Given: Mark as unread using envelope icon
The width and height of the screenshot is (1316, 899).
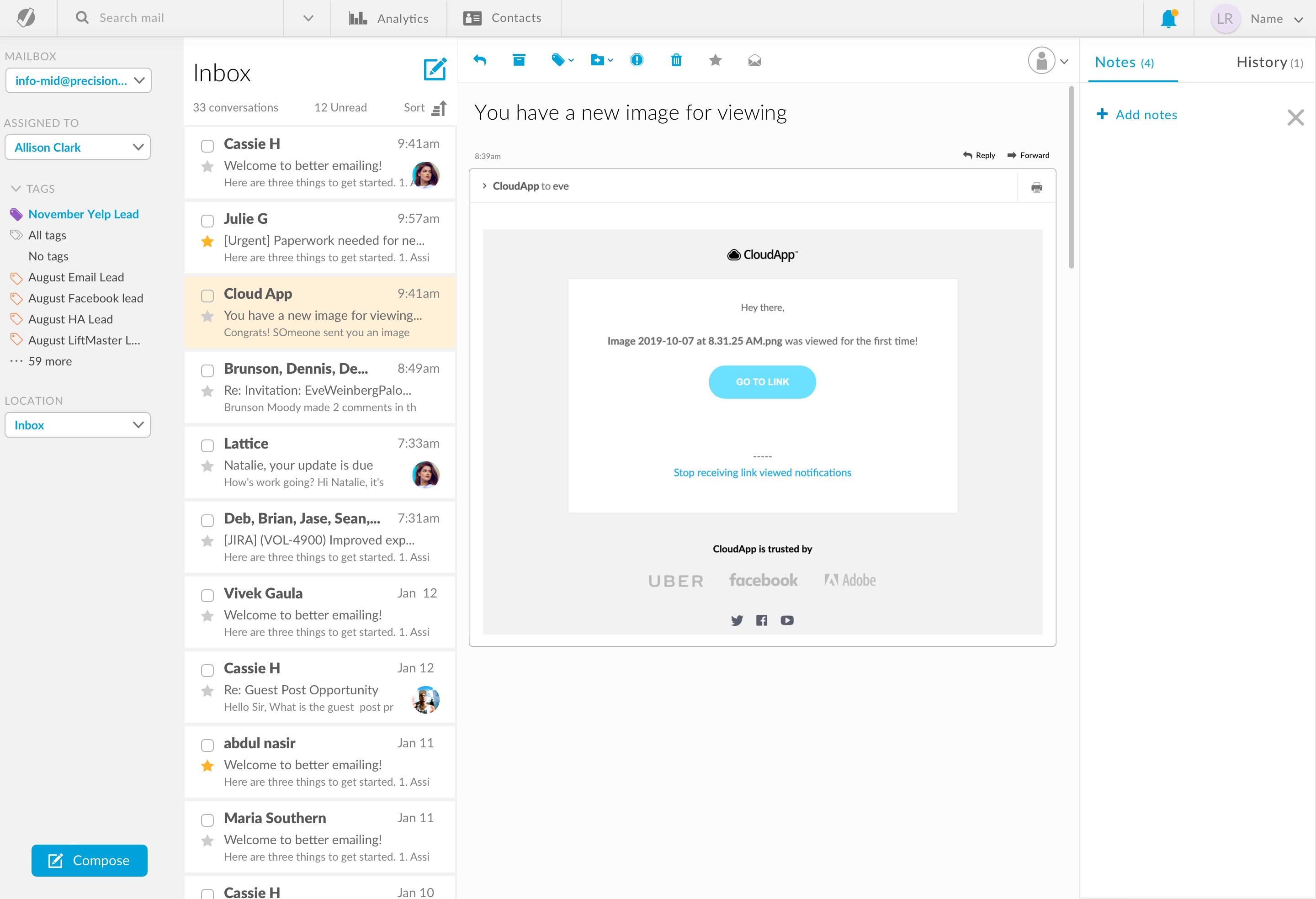Looking at the screenshot, I should [754, 60].
